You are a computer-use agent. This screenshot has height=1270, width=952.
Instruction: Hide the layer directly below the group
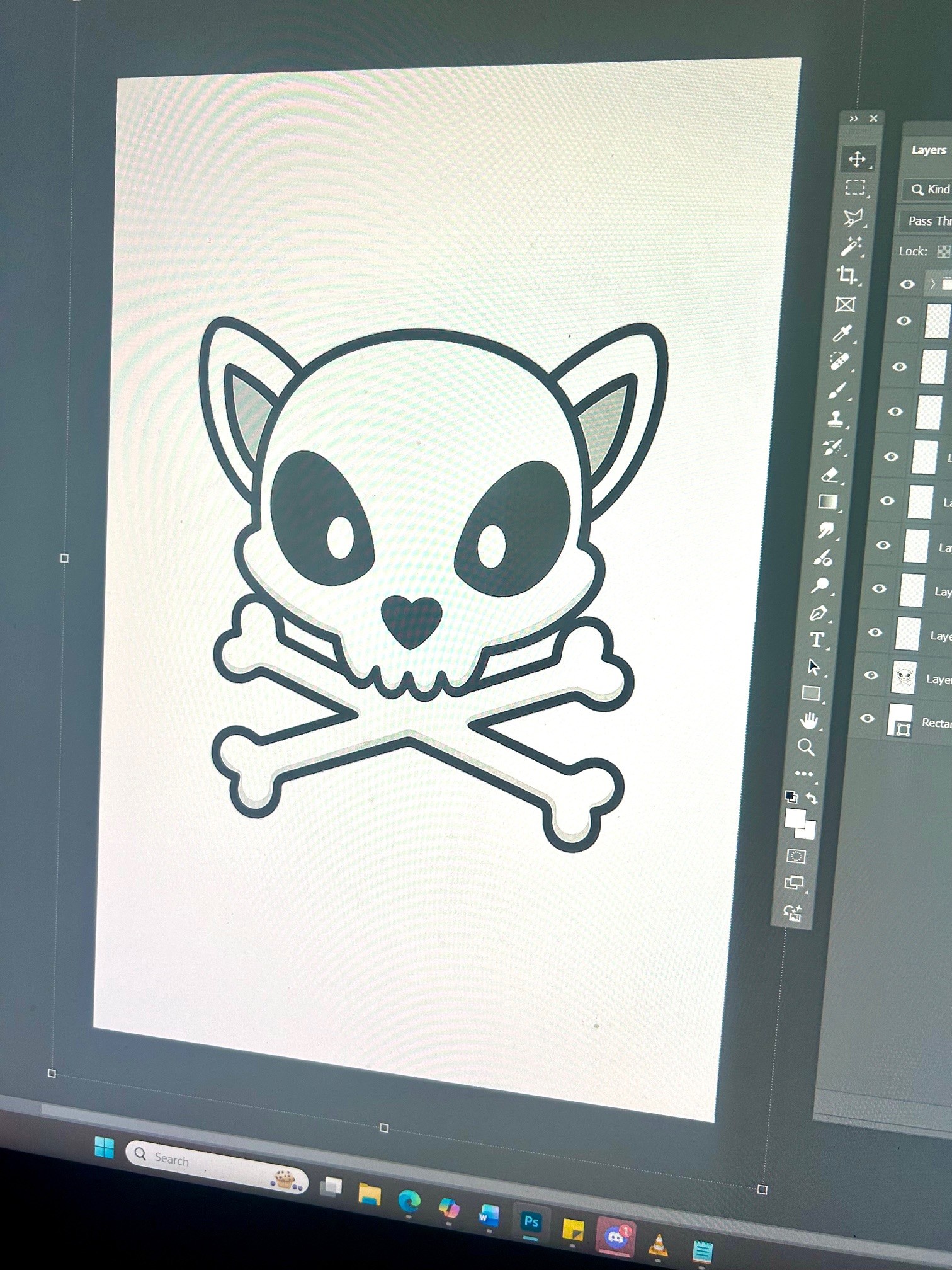(x=904, y=321)
